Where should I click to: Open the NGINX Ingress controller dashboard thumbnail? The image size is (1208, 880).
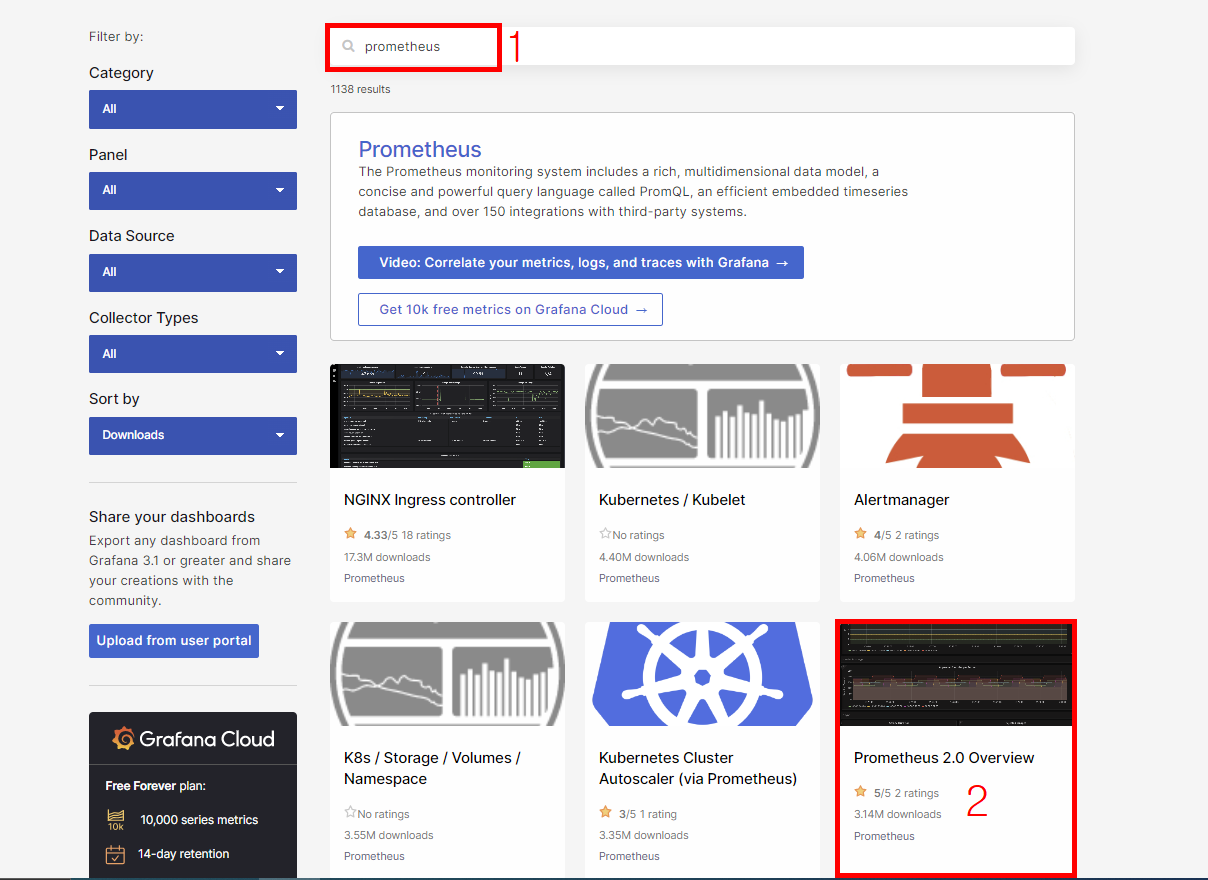447,416
